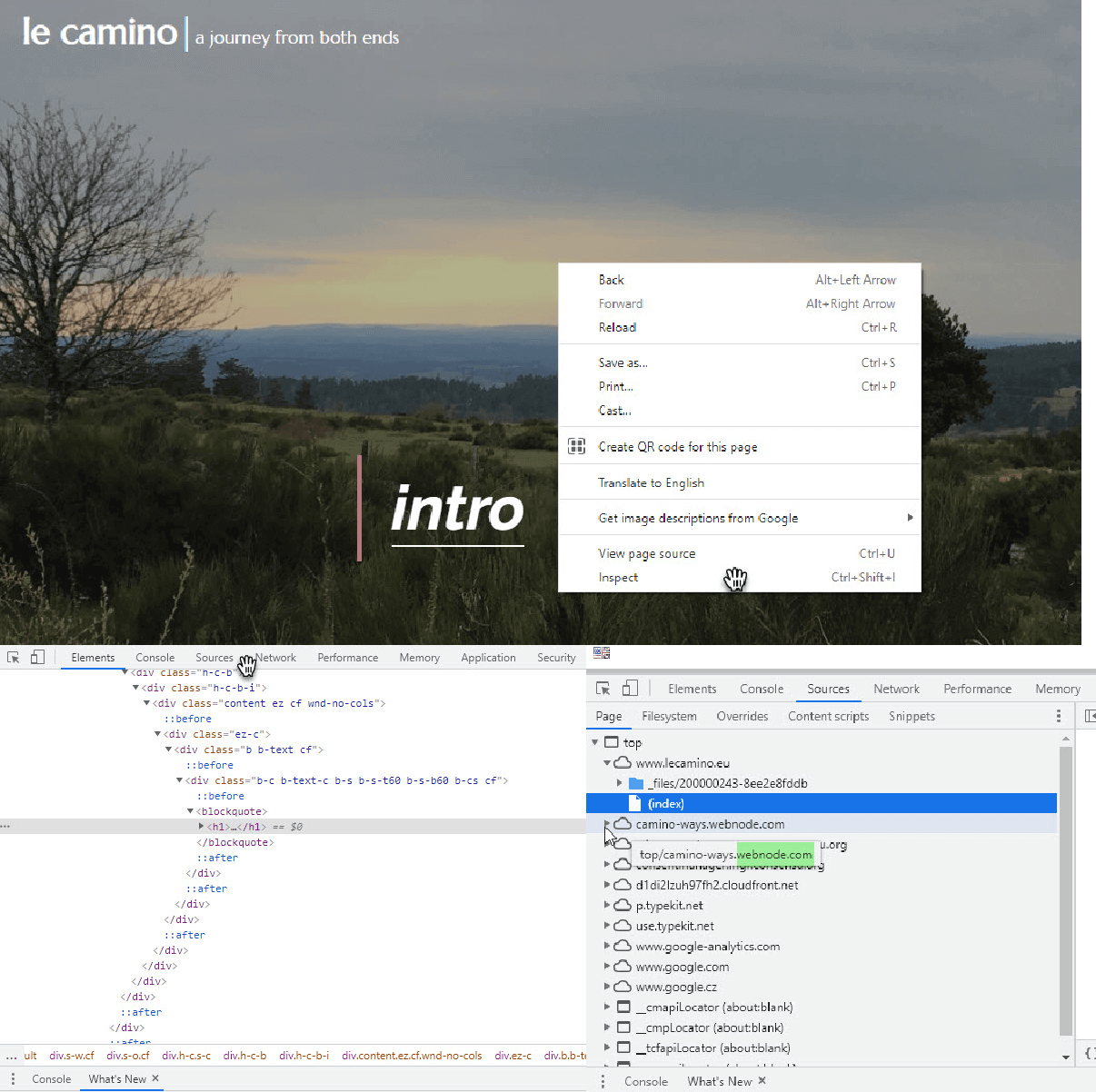Screen dimensions: 1096x1092
Task: Choose Reload in the context menu
Action: 740,327
